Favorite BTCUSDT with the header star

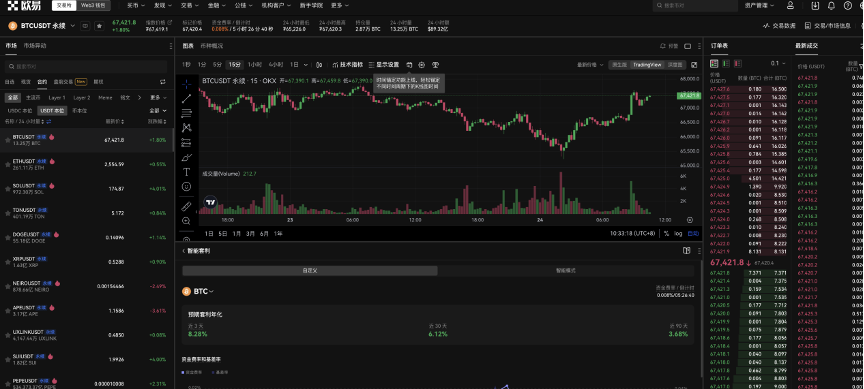click(99, 26)
